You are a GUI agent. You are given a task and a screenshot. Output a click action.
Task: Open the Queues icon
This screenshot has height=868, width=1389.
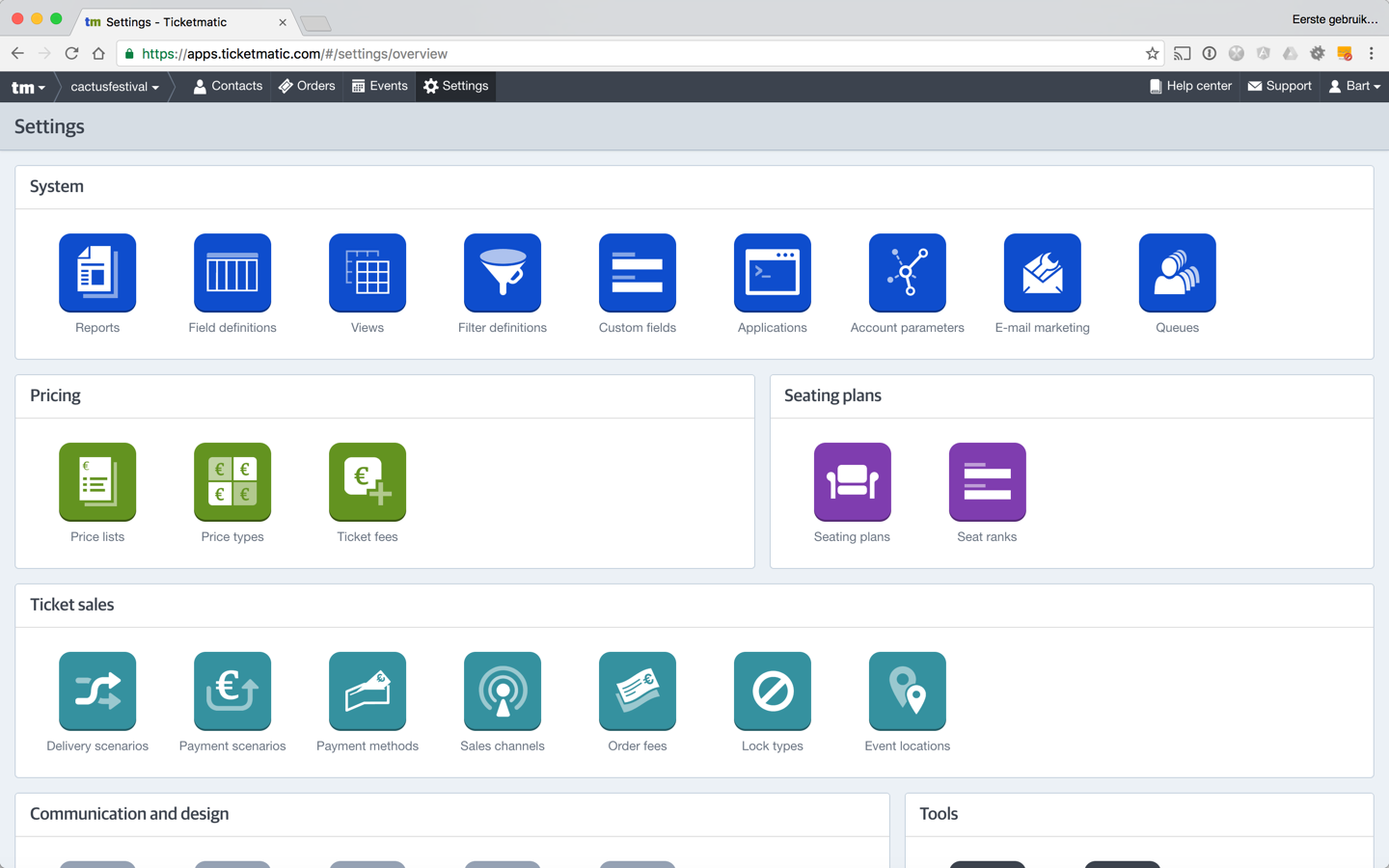pos(1178,273)
